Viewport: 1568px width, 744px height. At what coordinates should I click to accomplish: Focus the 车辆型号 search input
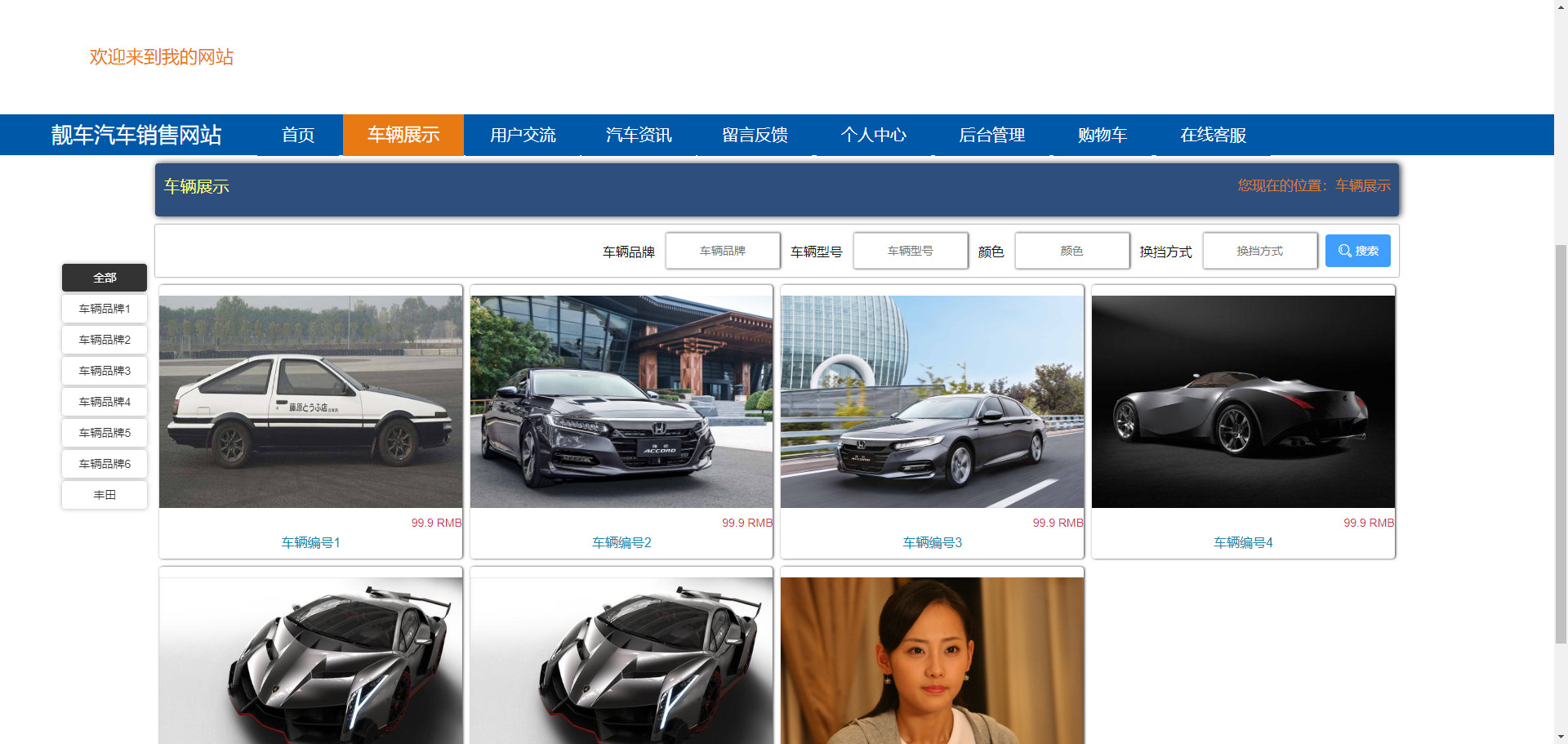click(x=911, y=251)
